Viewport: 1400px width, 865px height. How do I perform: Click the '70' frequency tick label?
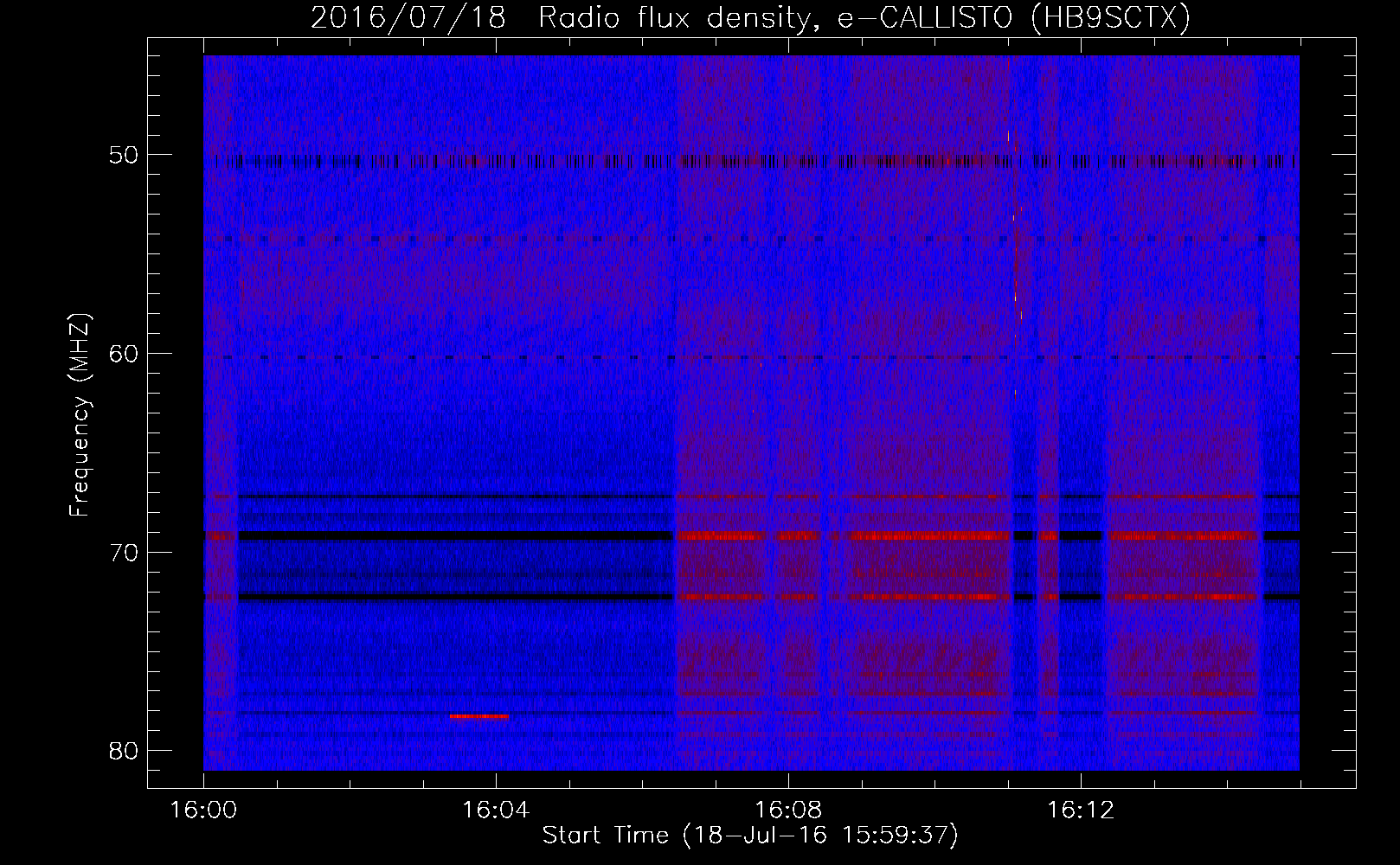pos(123,552)
